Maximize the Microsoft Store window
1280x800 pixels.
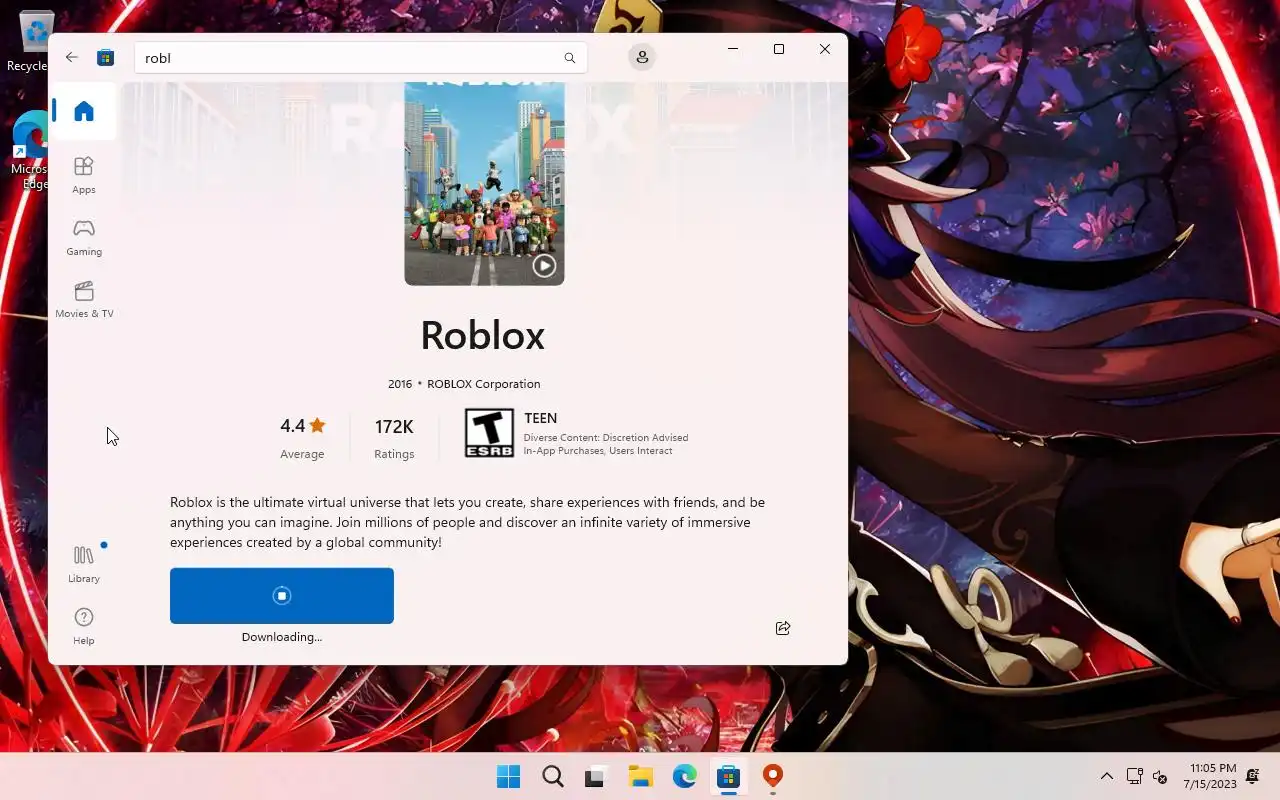coord(779,49)
